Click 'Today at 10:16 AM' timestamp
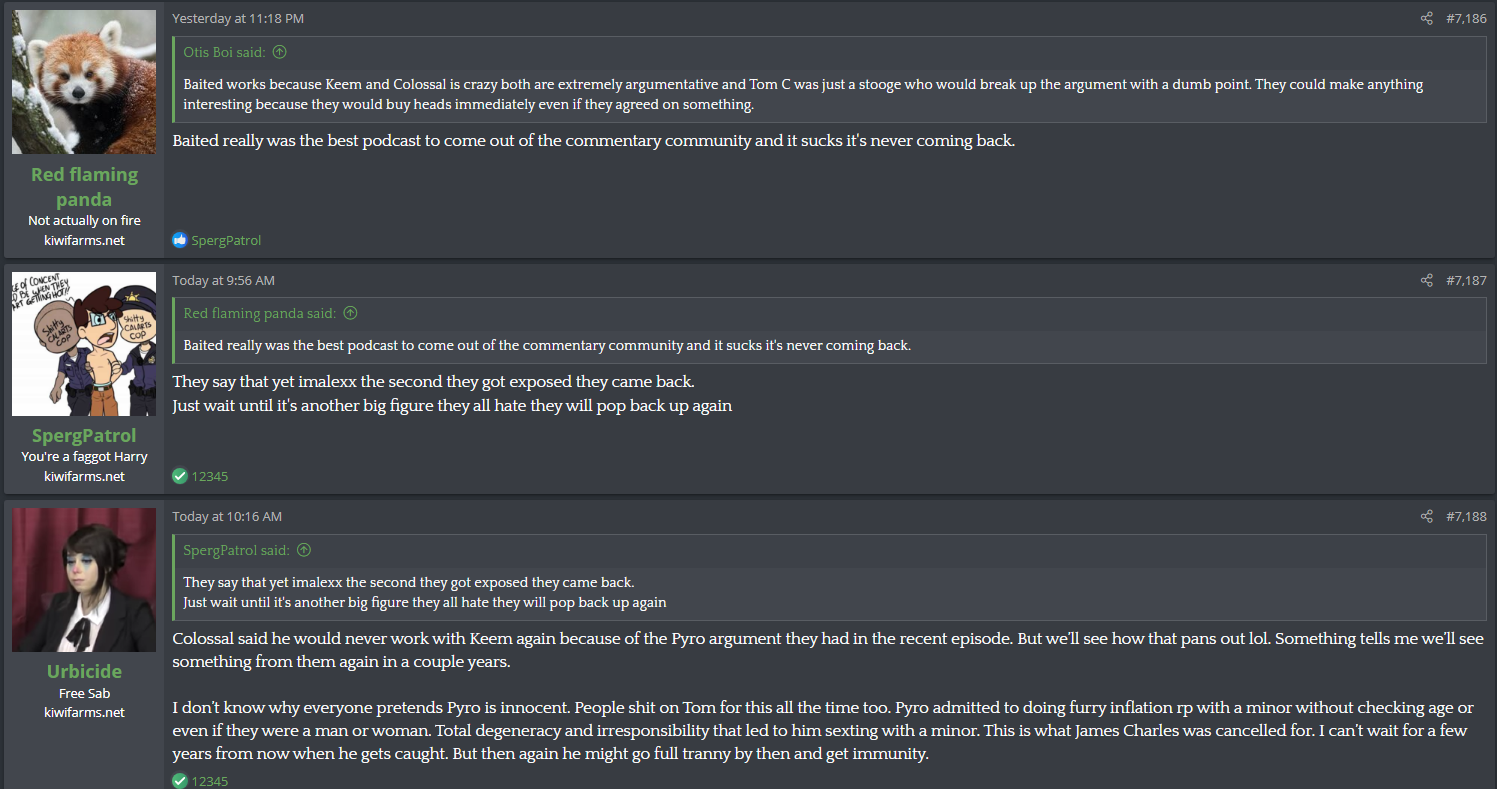Viewport: 1497px width, 789px height. 227,517
